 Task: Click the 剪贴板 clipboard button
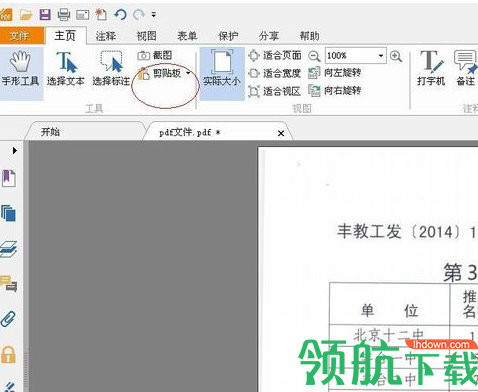coord(160,73)
